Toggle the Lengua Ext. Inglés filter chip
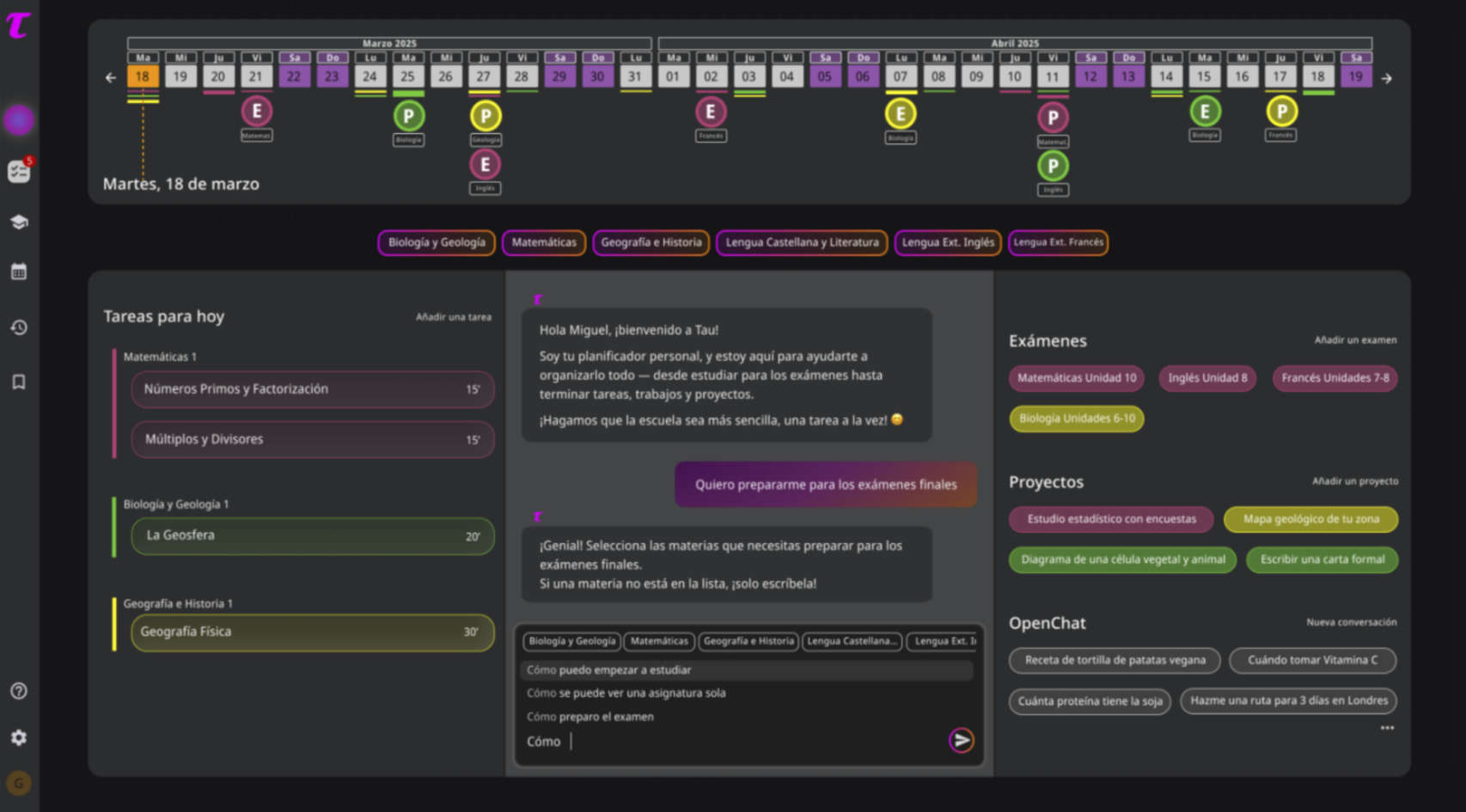The width and height of the screenshot is (1466, 812). (x=948, y=242)
